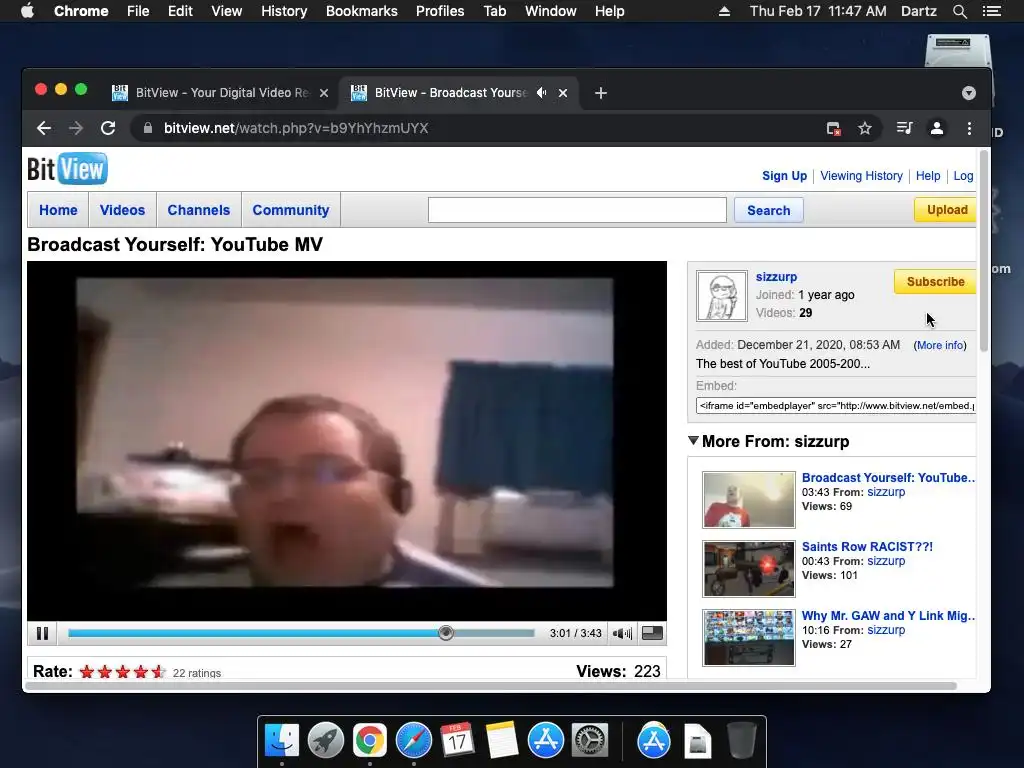This screenshot has width=1024, height=768.
Task: Open Calendar from the dock
Action: (x=457, y=740)
